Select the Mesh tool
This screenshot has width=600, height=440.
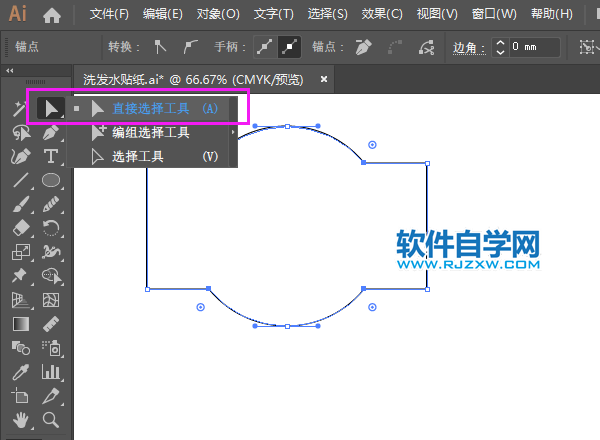[x=51, y=300]
